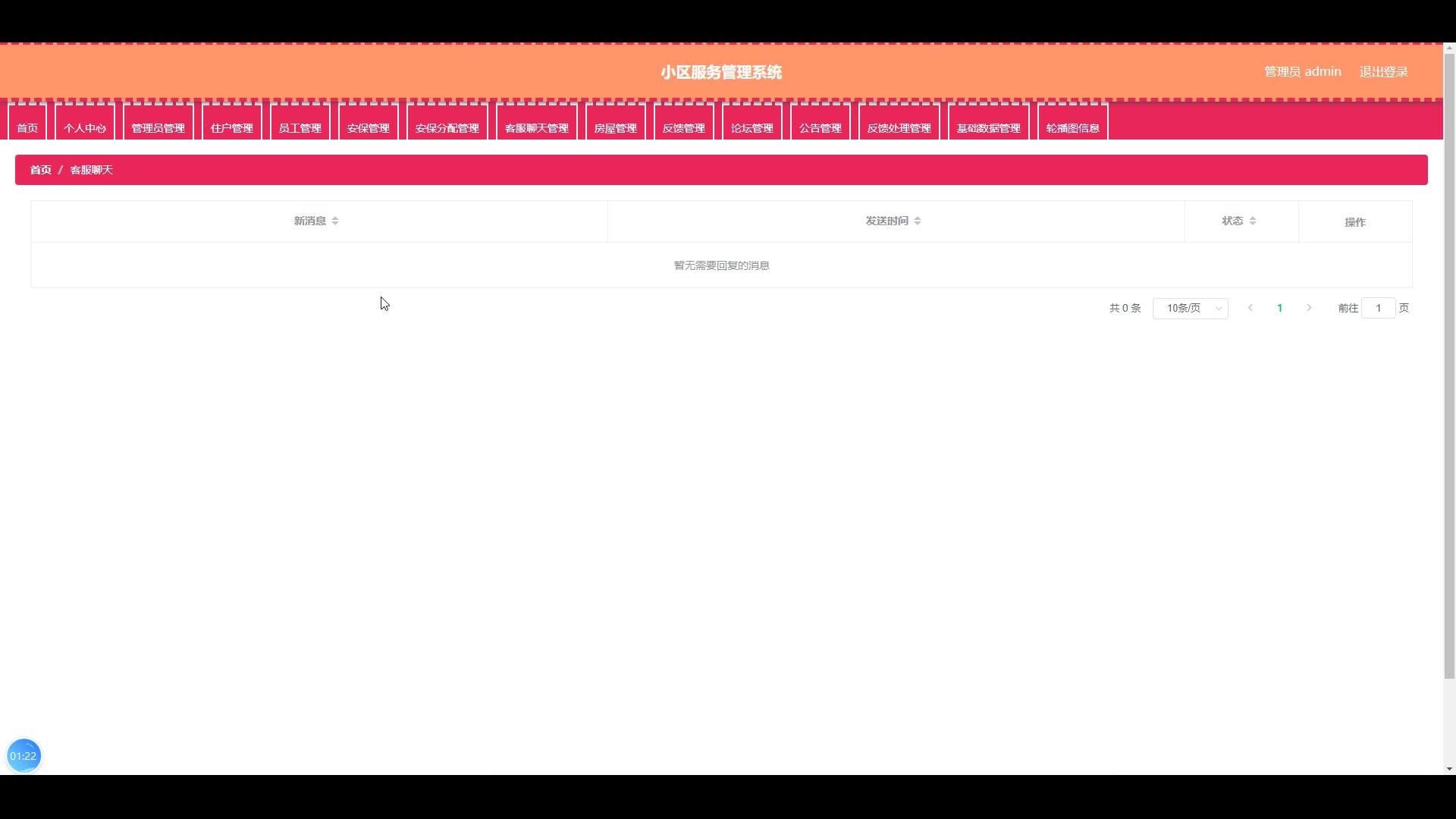Go to 个人中心 tab

85,127
